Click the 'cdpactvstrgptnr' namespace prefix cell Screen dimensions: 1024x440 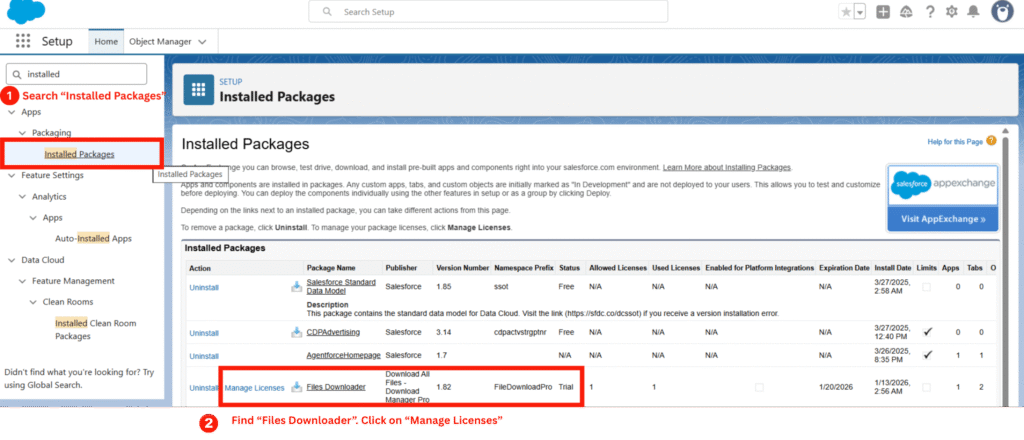[521, 332]
